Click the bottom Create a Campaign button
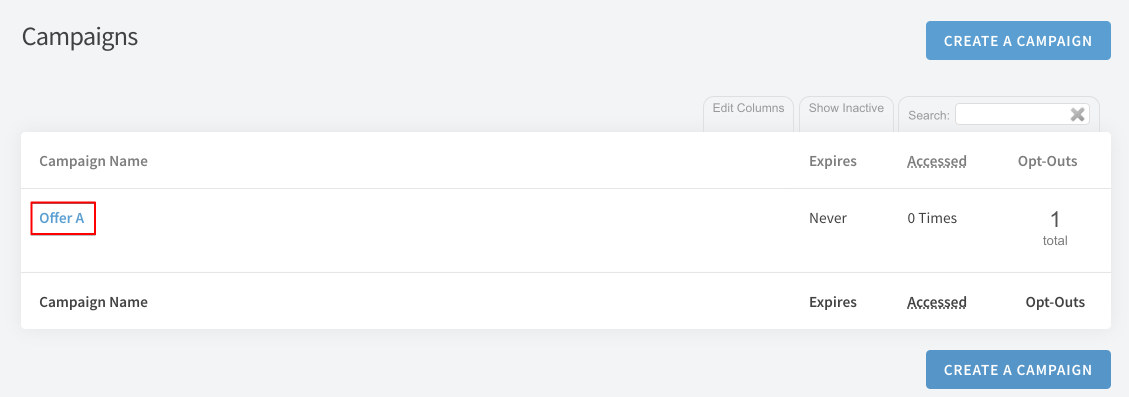 [1018, 370]
